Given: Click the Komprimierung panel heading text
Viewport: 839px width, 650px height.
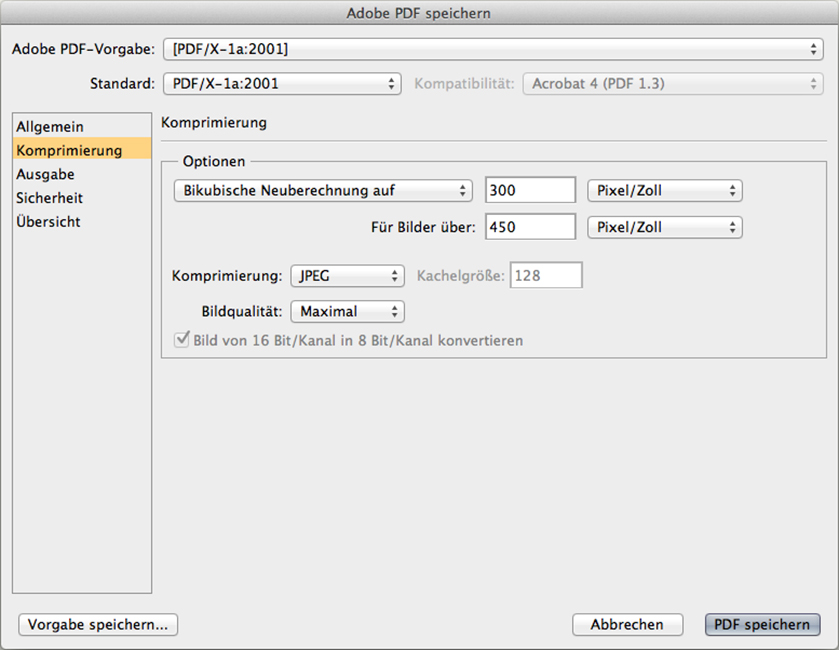Looking at the screenshot, I should [x=214, y=123].
